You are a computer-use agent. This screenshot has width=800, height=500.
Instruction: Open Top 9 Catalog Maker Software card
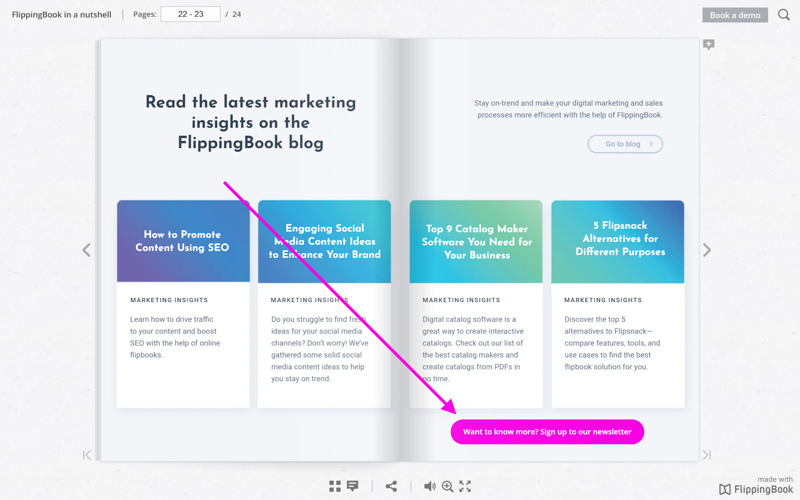476,304
